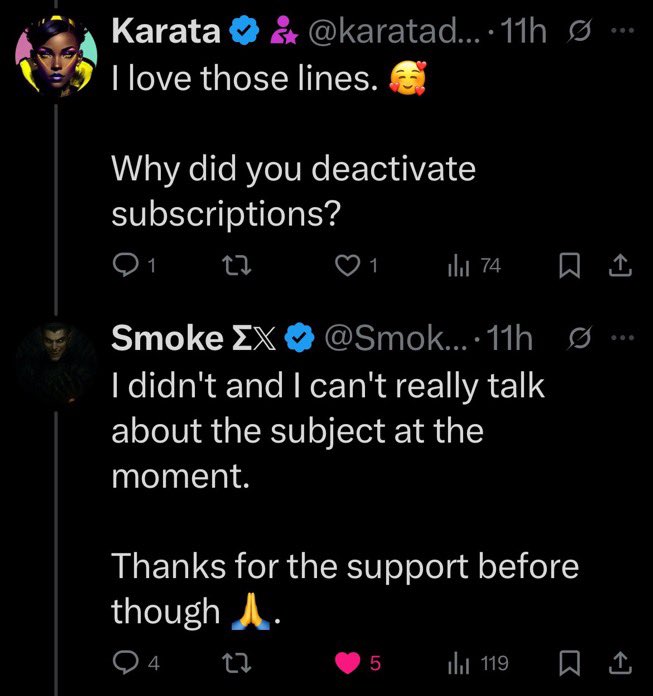Image resolution: width=653 pixels, height=696 pixels.
Task: Reply to Karata's tweet
Action: pyautogui.click(x=127, y=266)
